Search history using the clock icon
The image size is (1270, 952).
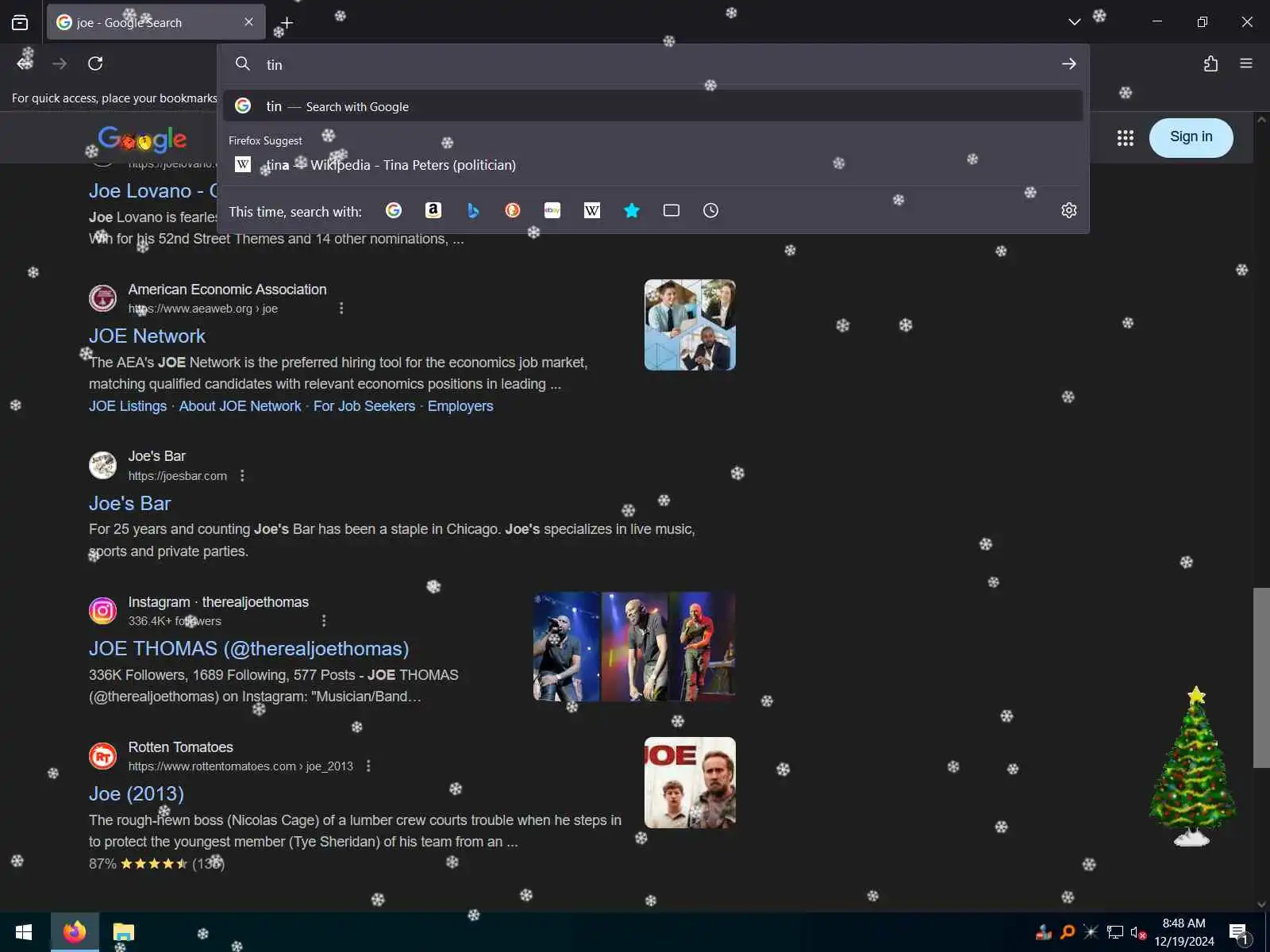tap(711, 210)
